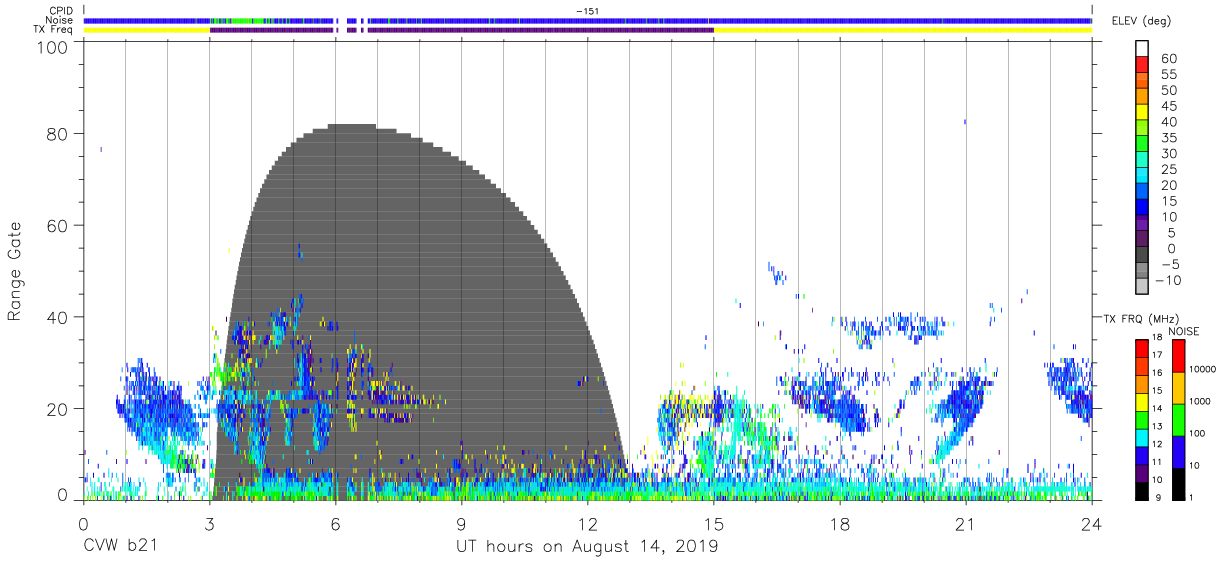
Task: Click yellow segment of elevation colorbar
Action: click(x=1141, y=112)
